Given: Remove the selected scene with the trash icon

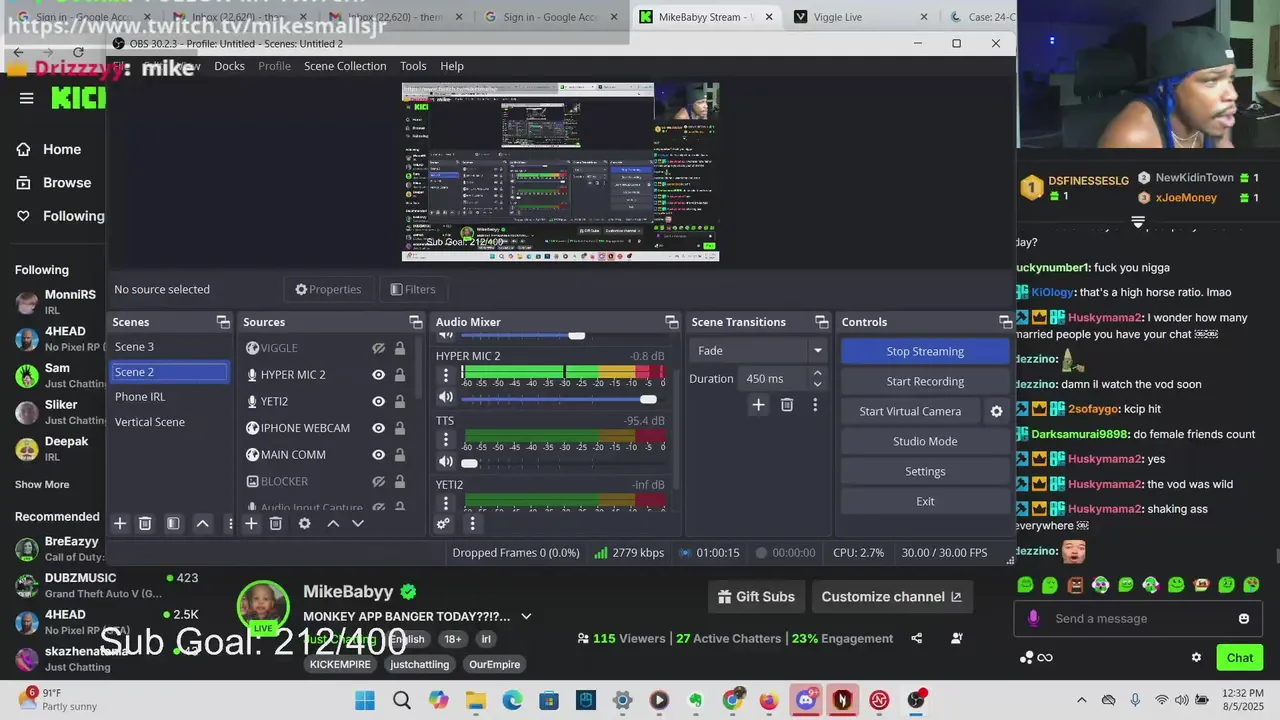Looking at the screenshot, I should point(145,523).
